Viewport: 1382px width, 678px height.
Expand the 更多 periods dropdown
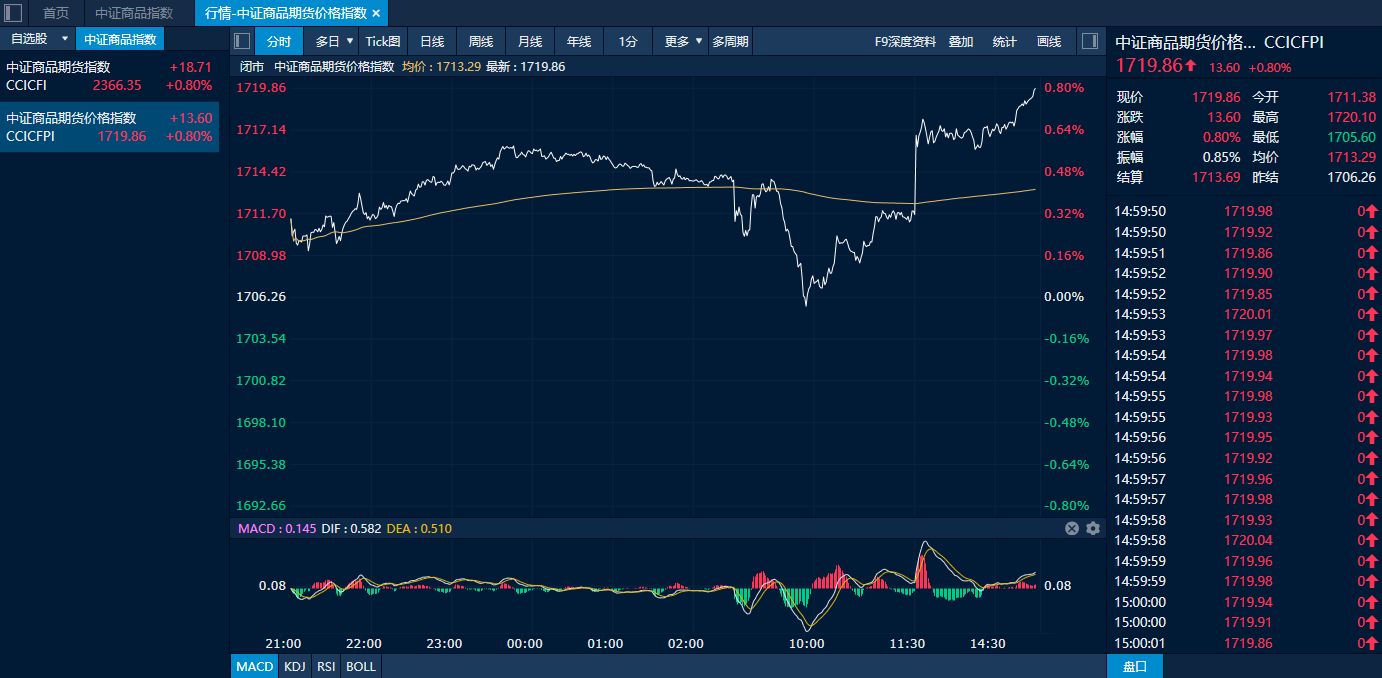tap(681, 41)
